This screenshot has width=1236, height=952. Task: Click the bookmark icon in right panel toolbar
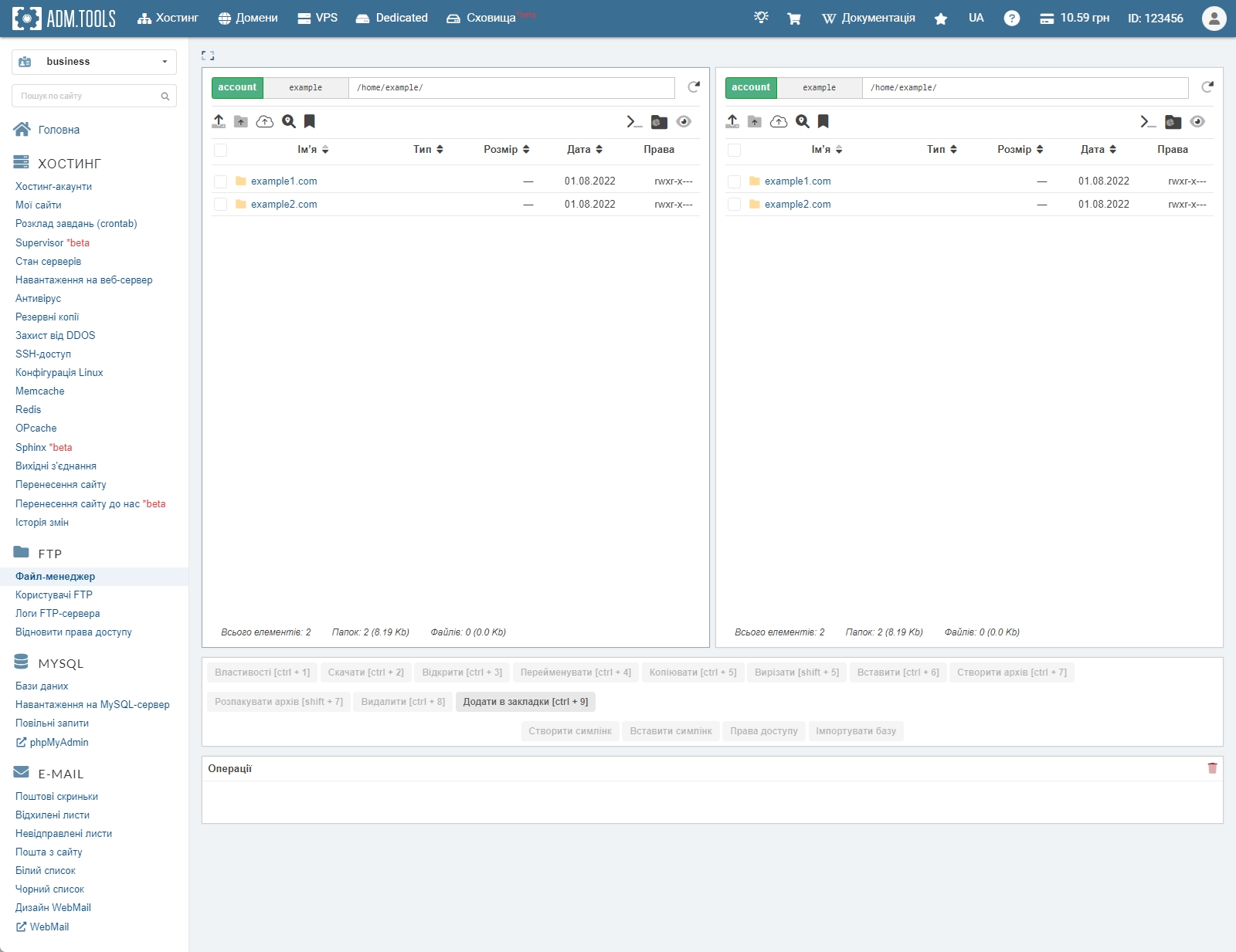click(823, 121)
